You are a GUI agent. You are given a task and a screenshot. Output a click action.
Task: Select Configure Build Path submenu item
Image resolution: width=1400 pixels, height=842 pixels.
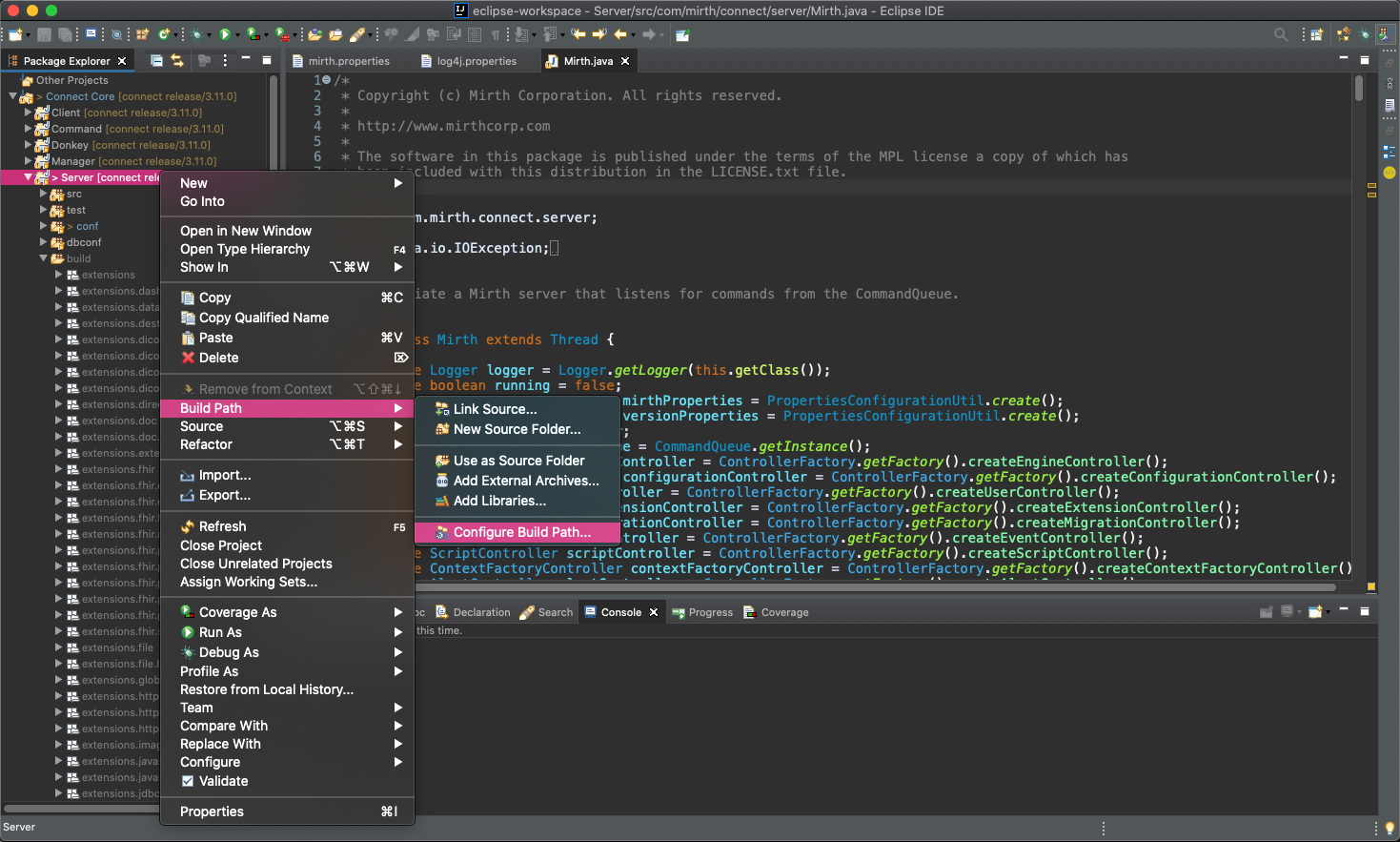click(x=518, y=532)
